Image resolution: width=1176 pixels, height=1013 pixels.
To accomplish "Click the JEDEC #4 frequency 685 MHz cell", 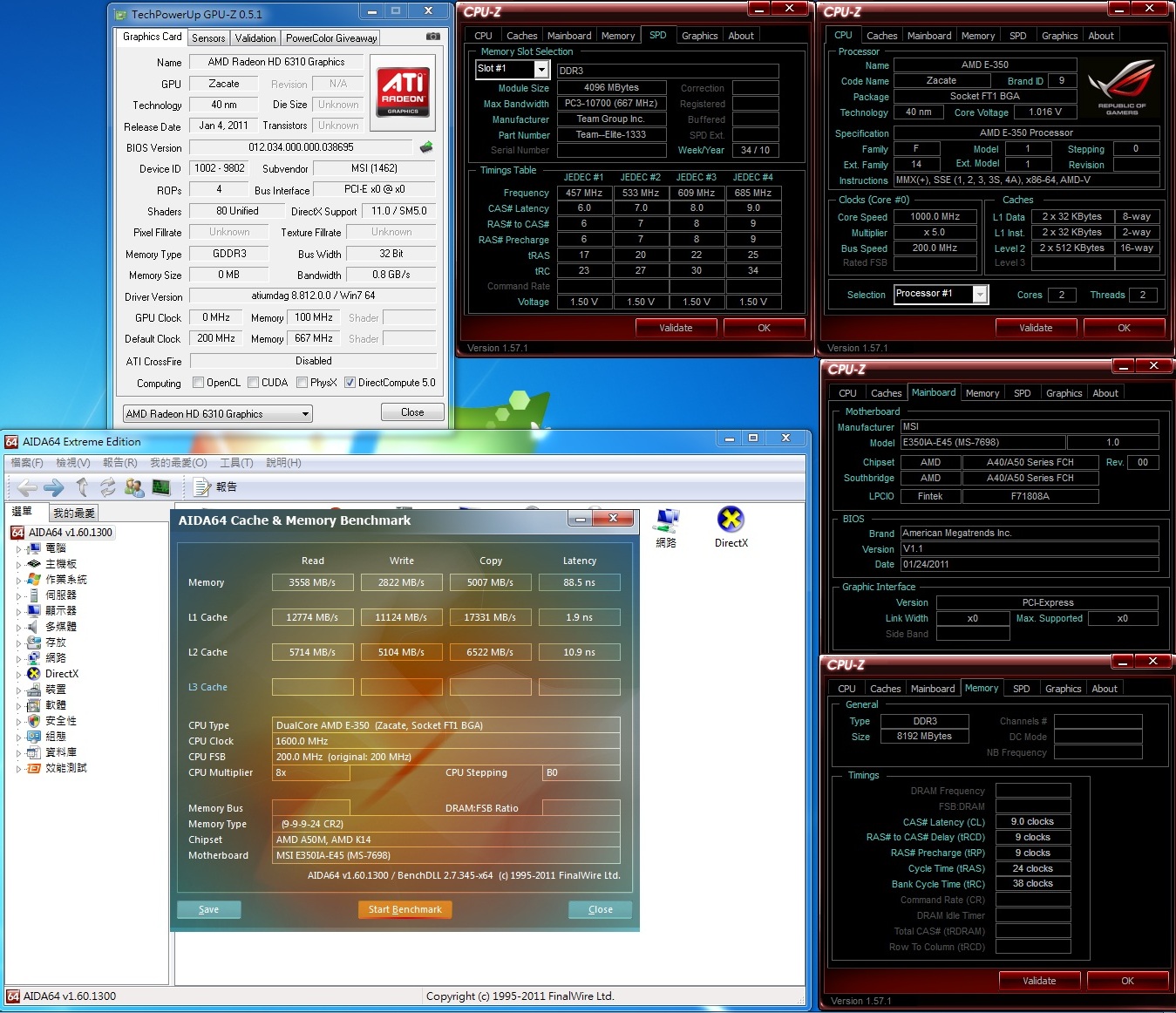I will 753,193.
